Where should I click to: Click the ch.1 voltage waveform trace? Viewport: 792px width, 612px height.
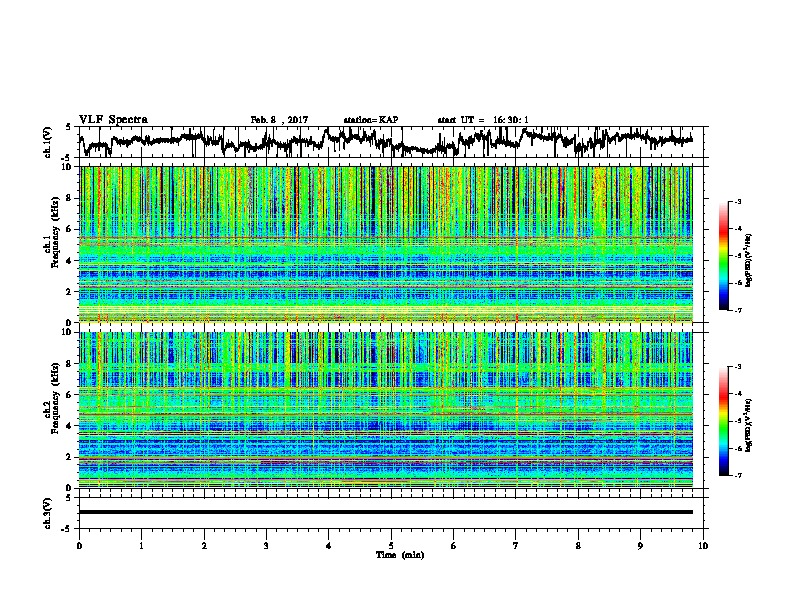[x=385, y=142]
